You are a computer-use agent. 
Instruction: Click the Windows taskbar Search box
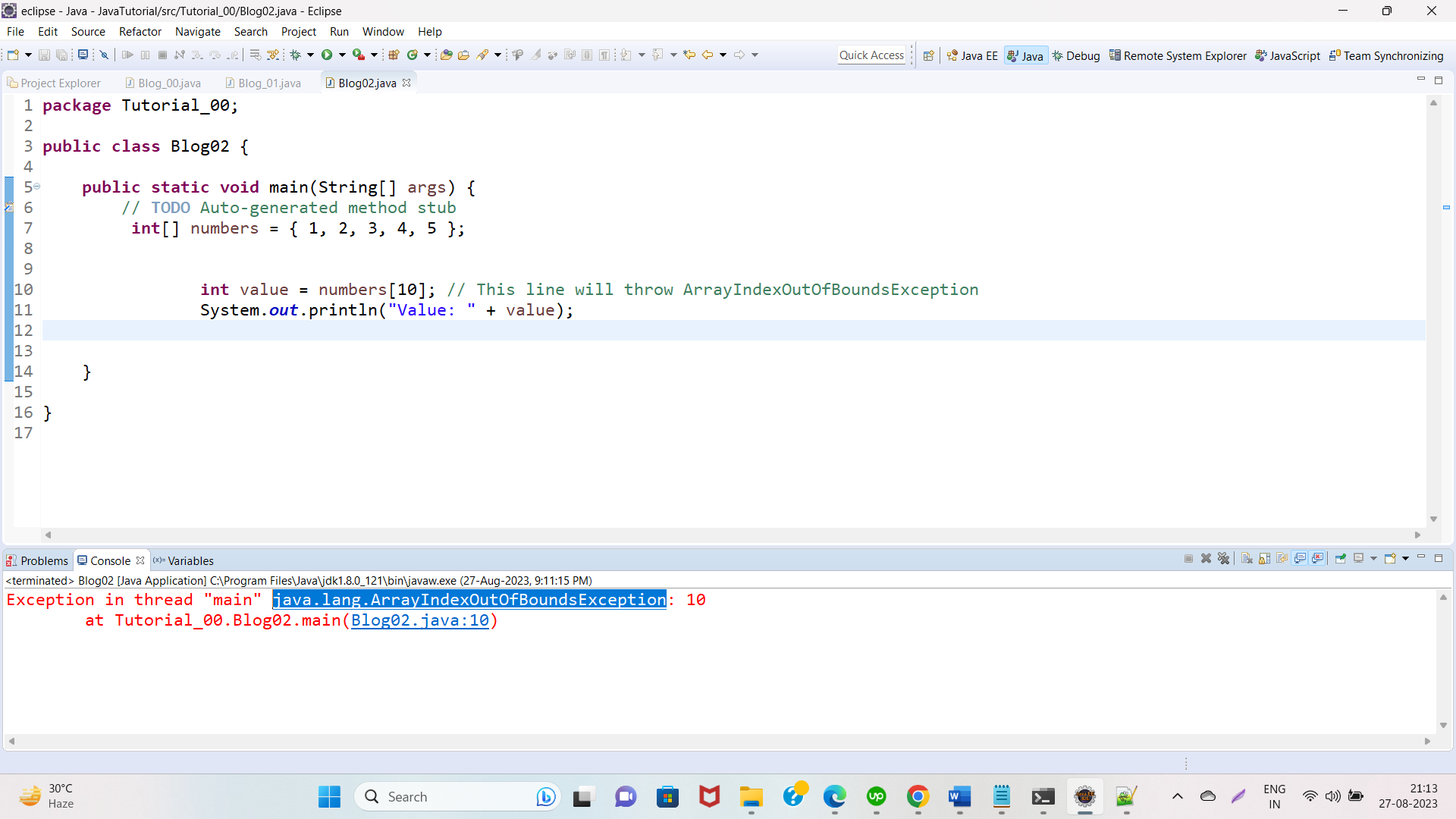pyautogui.click(x=457, y=796)
